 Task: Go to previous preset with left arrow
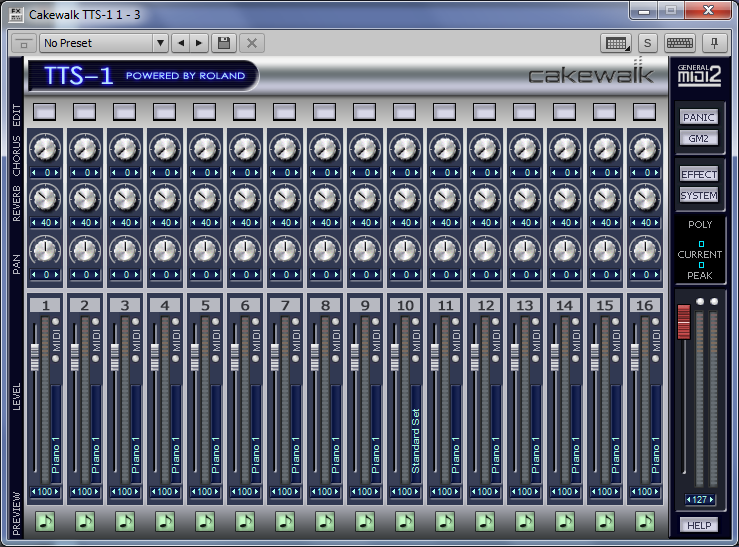pyautogui.click(x=181, y=43)
